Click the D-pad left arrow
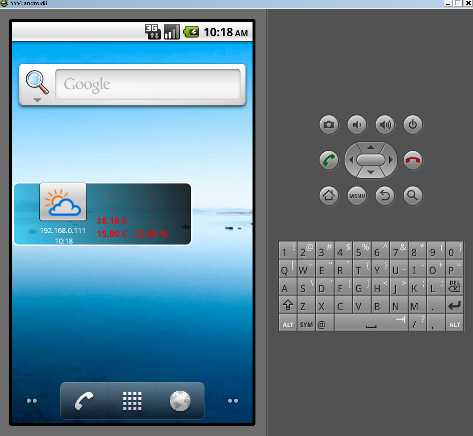 click(351, 160)
